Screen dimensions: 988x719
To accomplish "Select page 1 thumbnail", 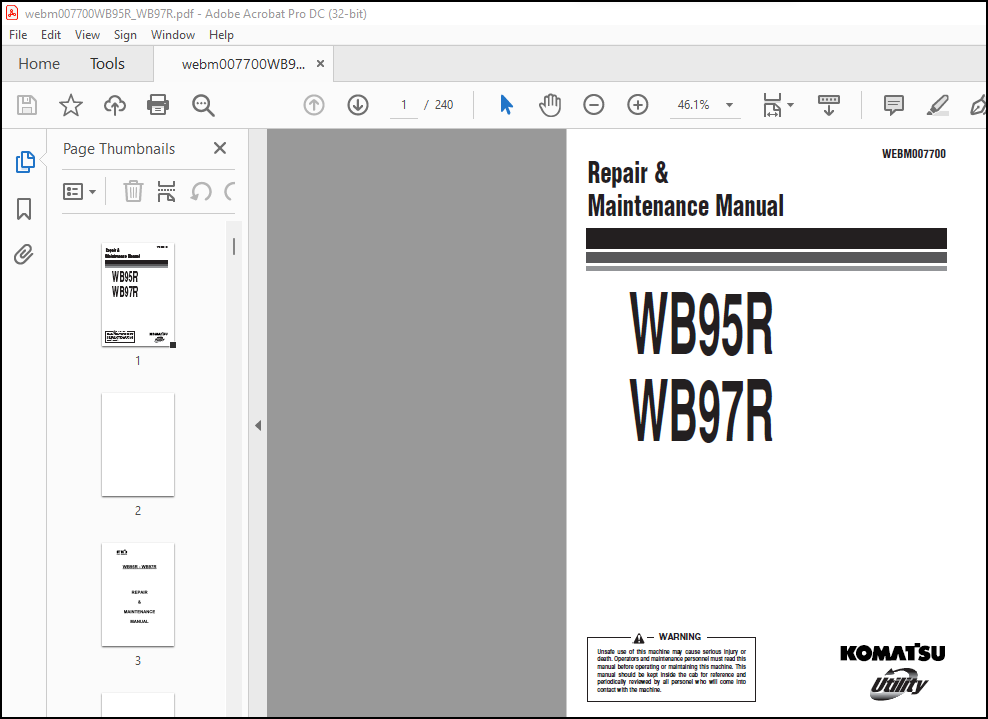I will point(138,294).
